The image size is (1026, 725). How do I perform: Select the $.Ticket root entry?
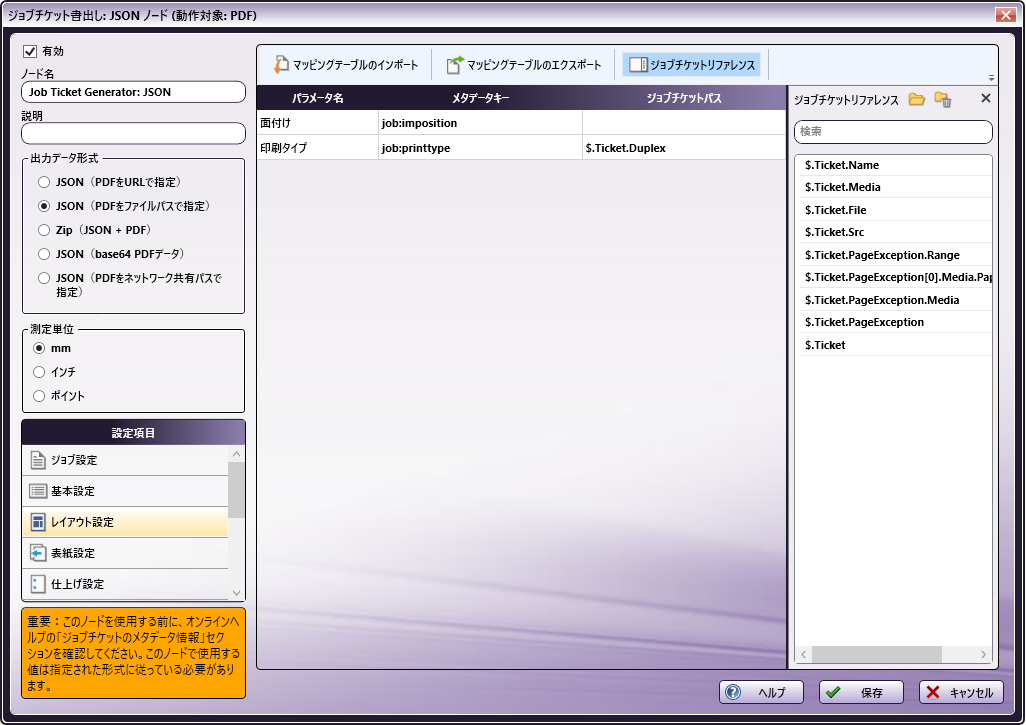pos(895,345)
